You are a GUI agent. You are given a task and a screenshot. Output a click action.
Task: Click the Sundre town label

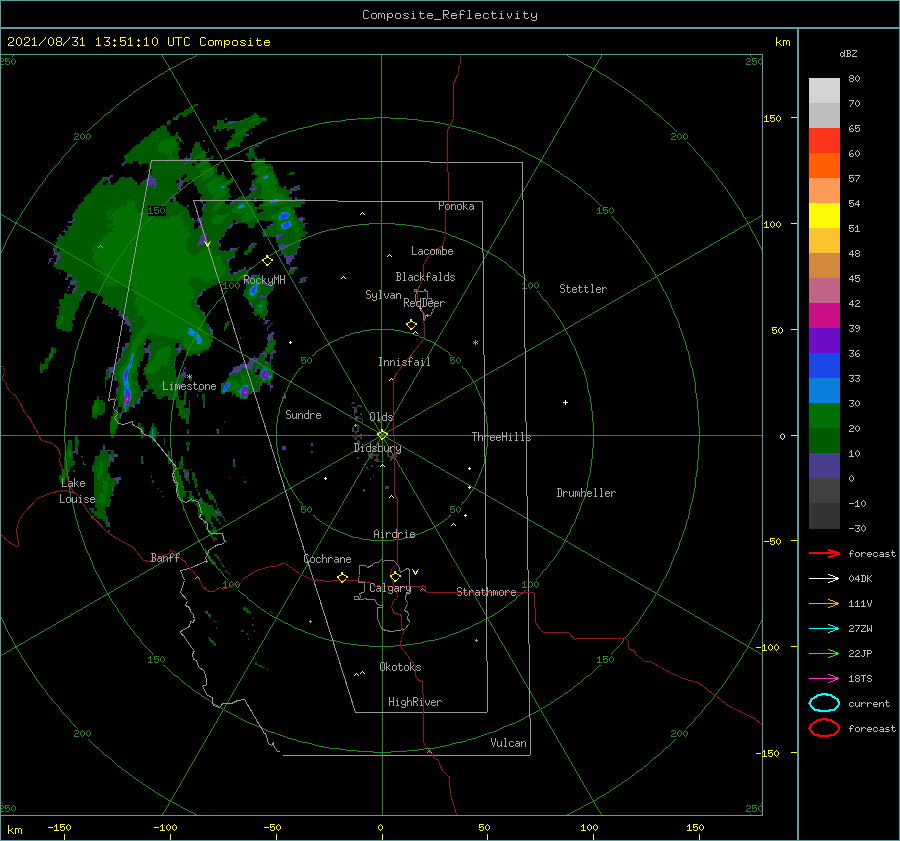303,414
